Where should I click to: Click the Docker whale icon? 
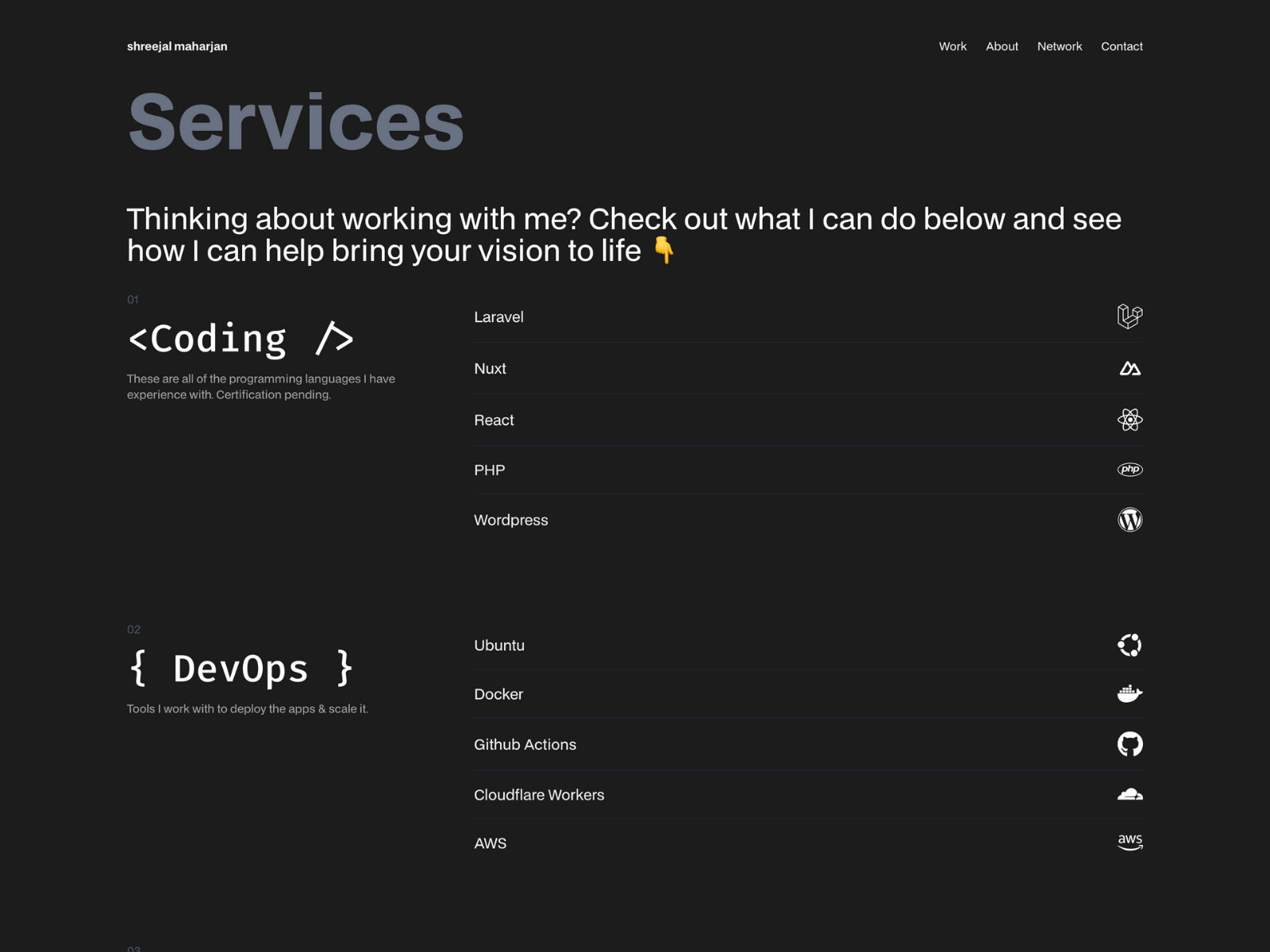1130,693
